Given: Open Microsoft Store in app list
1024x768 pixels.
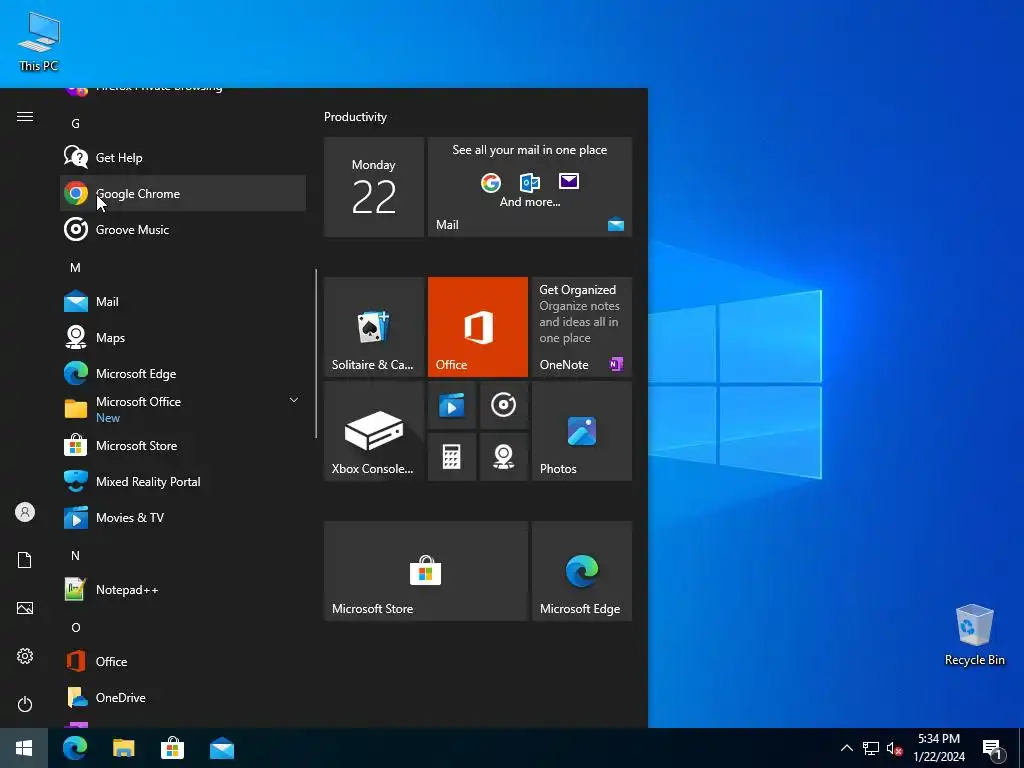Looking at the screenshot, I should [x=183, y=445].
